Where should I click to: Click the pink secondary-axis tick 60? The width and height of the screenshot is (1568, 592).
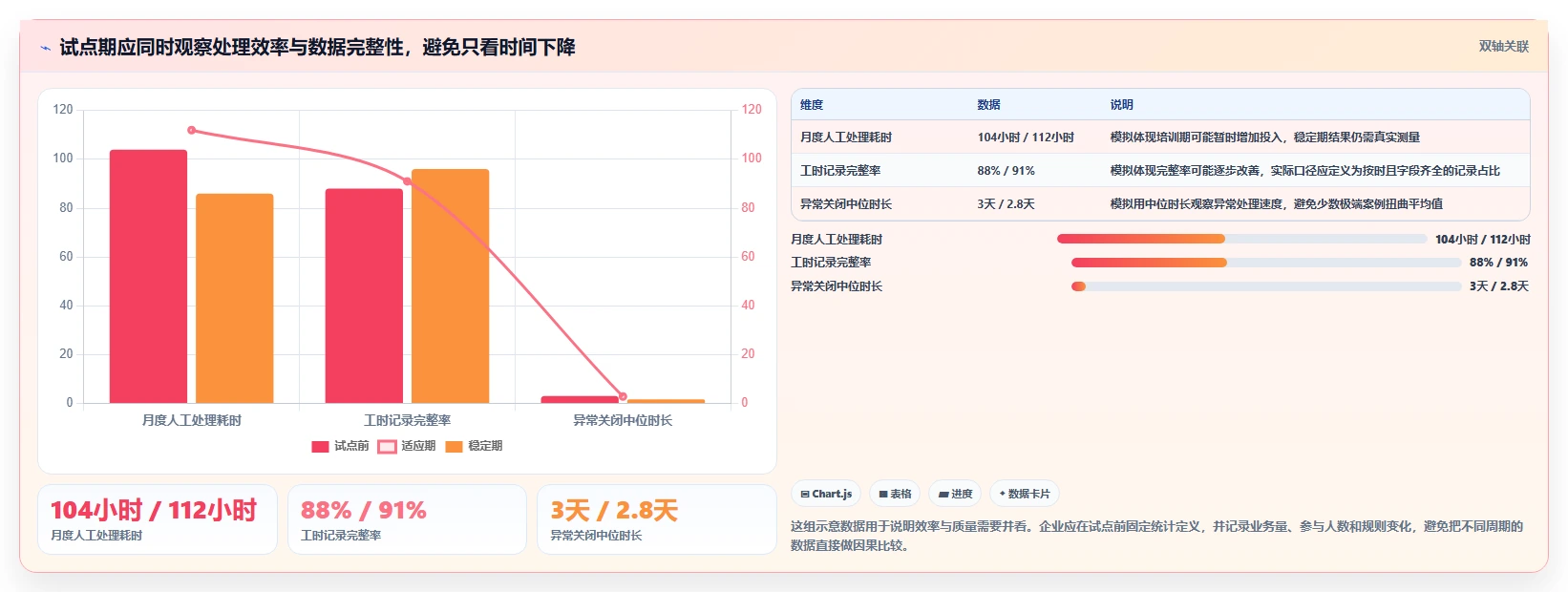coord(748,257)
